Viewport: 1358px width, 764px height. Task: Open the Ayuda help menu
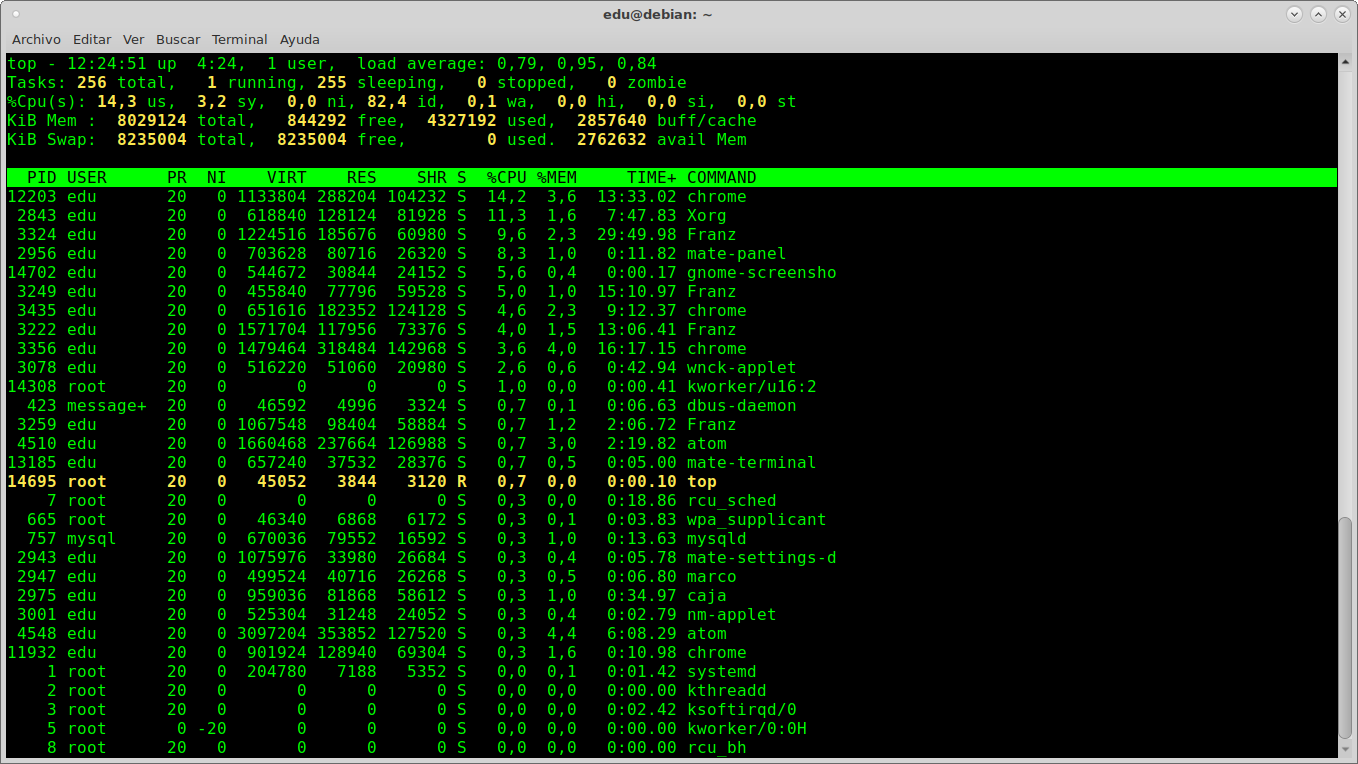(300, 39)
